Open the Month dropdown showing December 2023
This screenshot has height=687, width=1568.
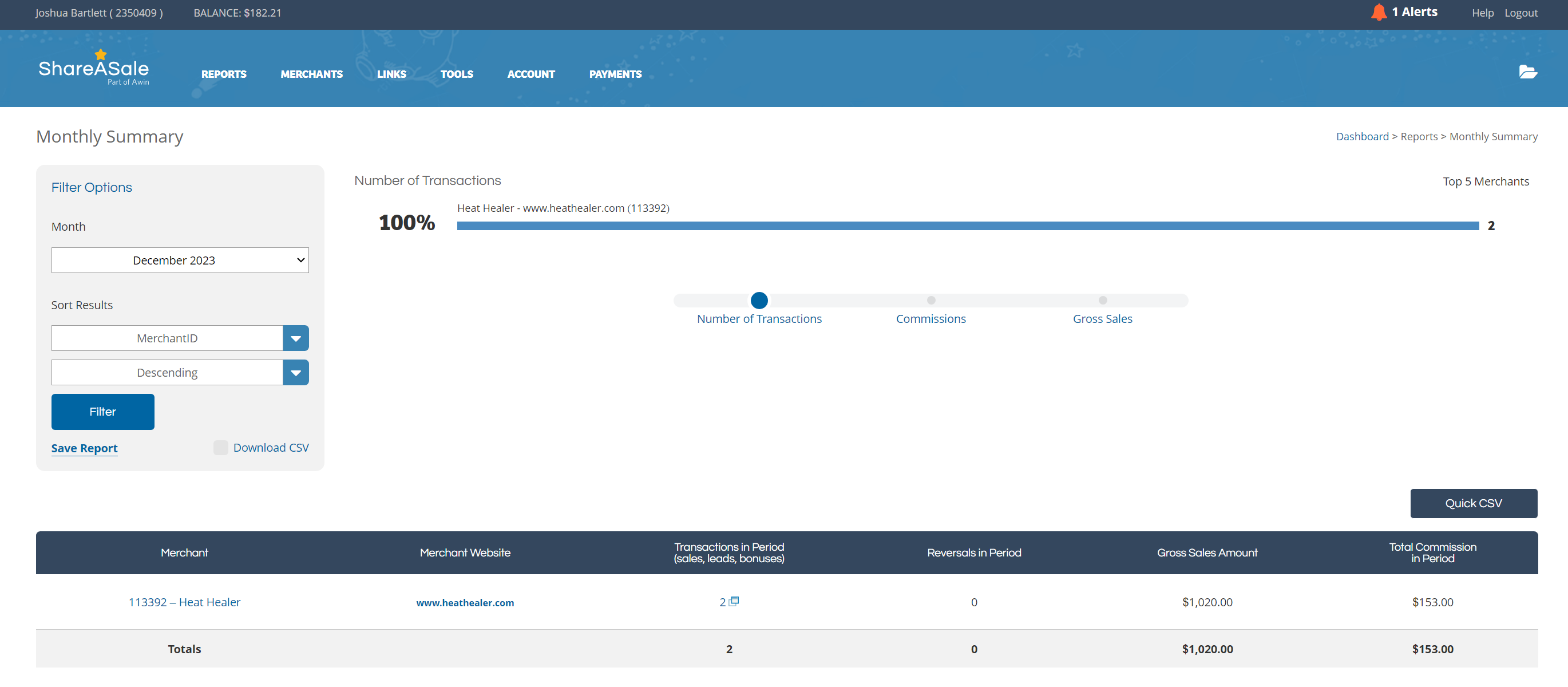tap(180, 260)
